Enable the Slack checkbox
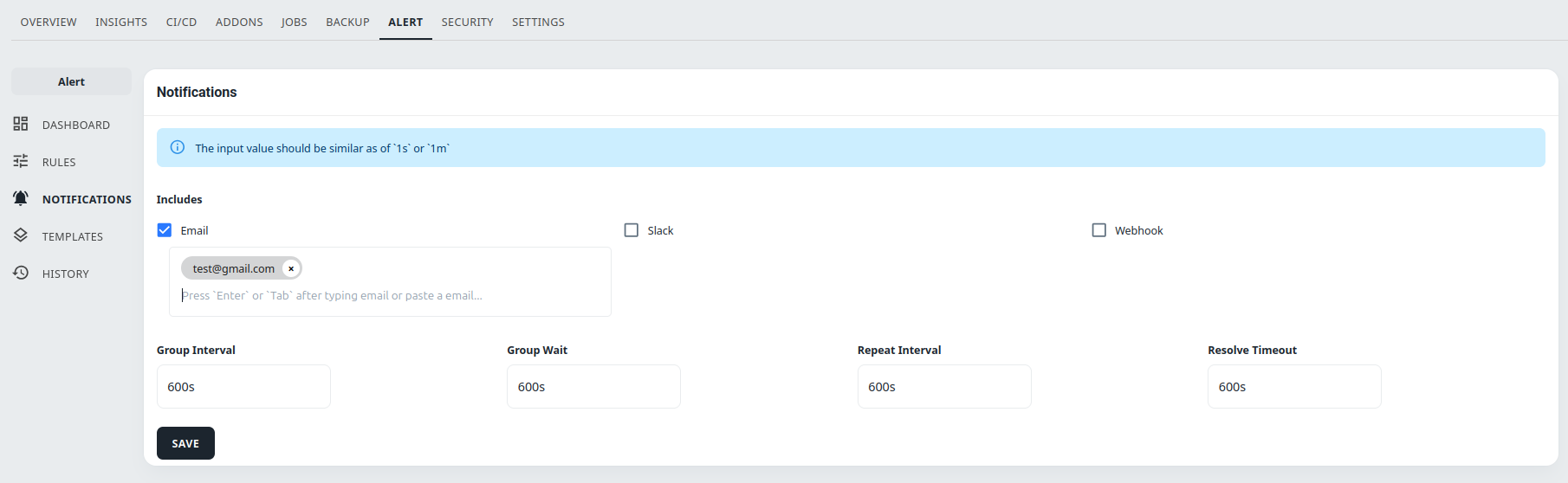 click(x=632, y=229)
